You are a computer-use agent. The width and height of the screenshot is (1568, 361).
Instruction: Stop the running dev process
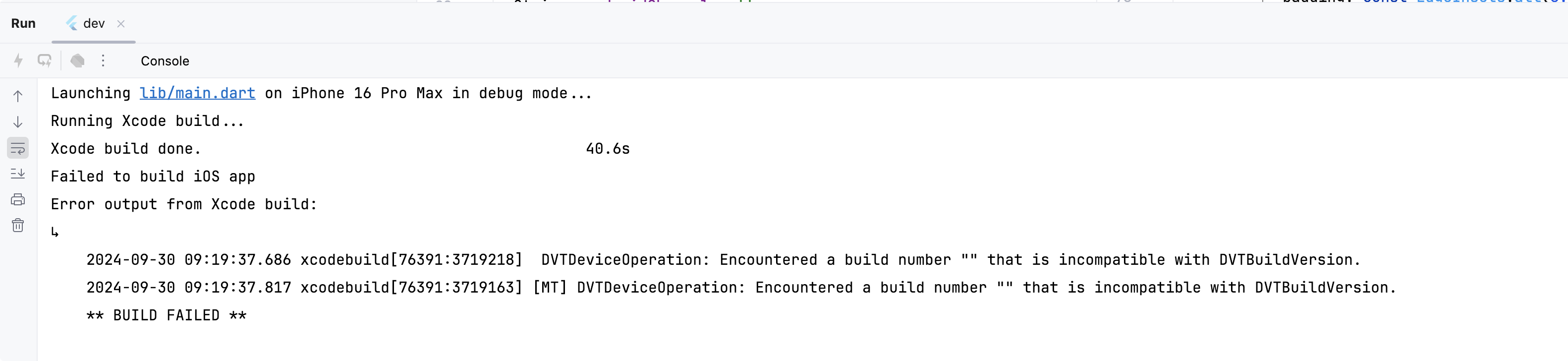[x=77, y=60]
